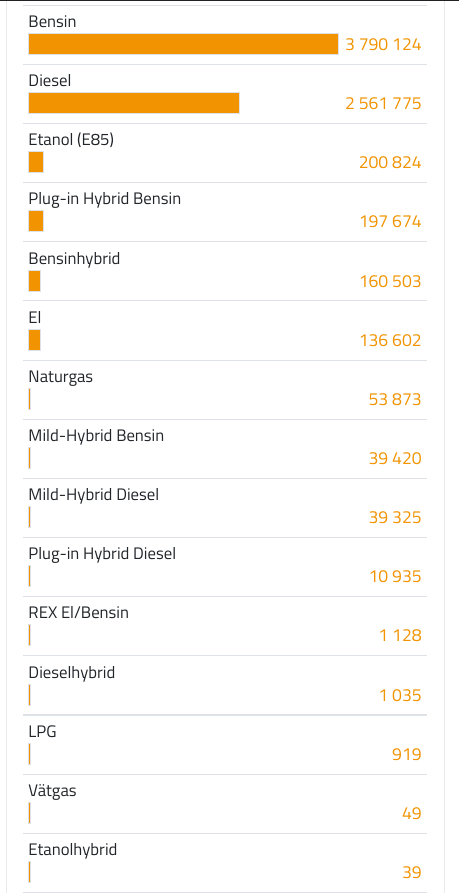Select the Naturgas label
The height and width of the screenshot is (893, 459).
click(60, 376)
